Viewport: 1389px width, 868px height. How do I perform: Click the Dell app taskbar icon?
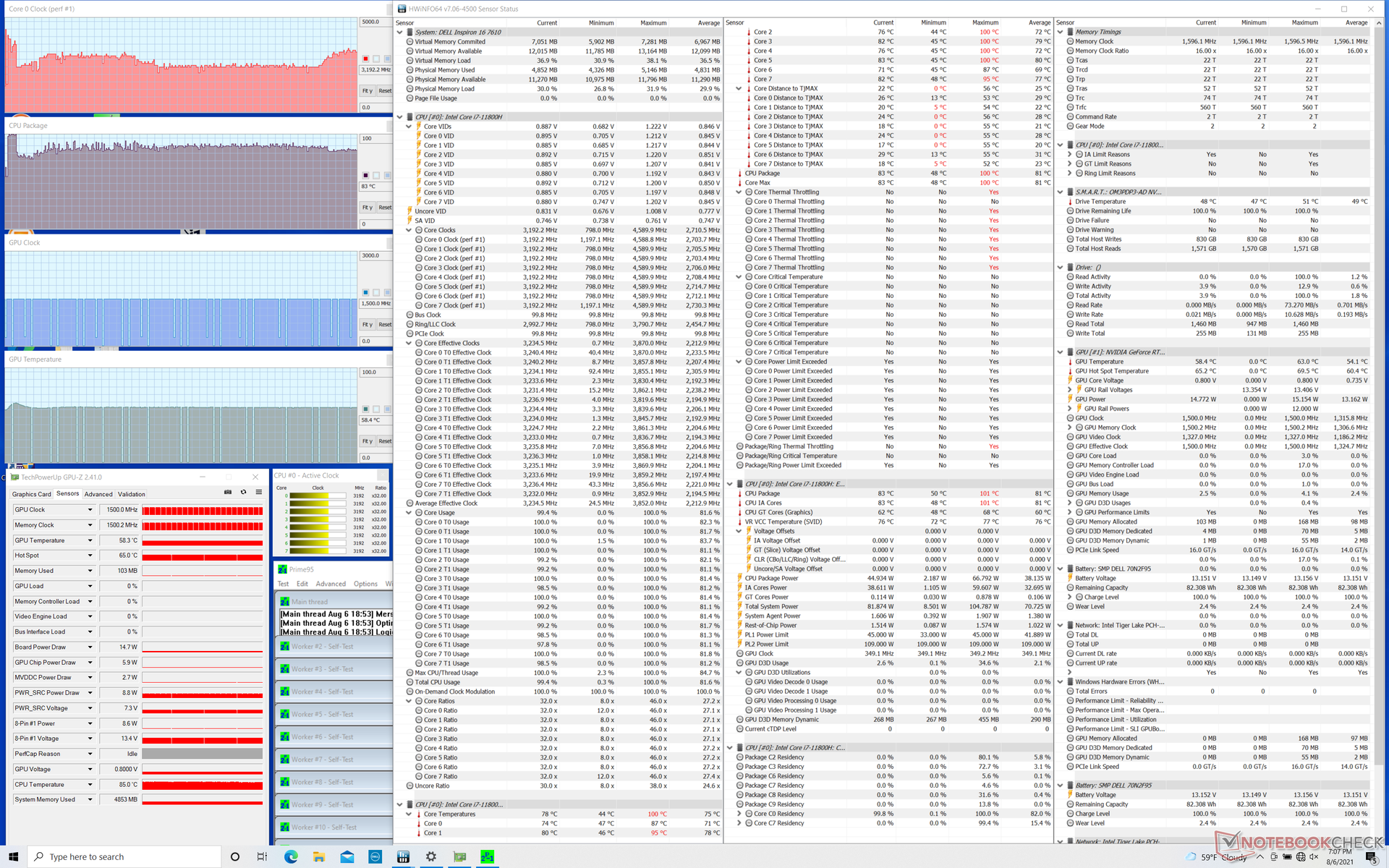click(375, 856)
